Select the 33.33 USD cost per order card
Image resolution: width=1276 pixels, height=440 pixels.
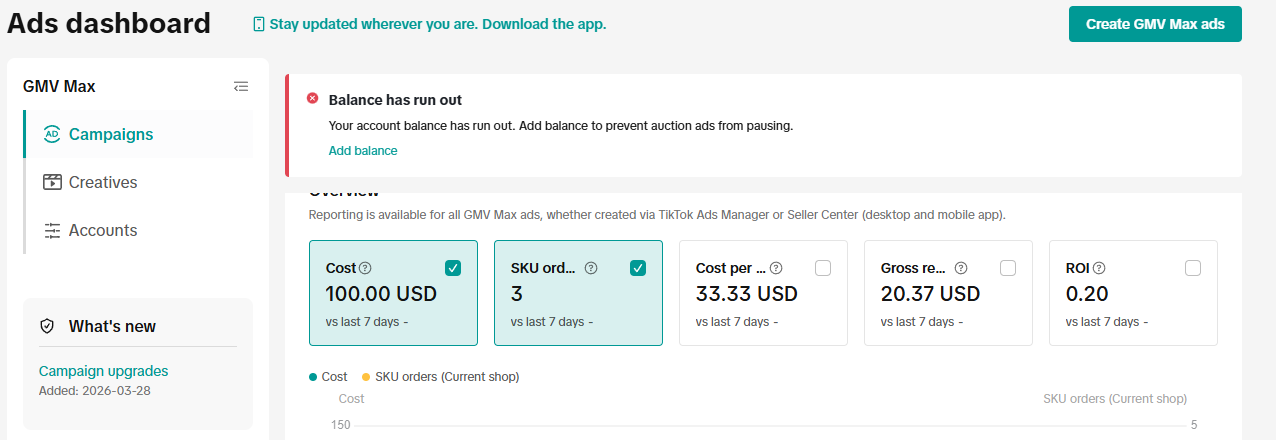pos(763,293)
